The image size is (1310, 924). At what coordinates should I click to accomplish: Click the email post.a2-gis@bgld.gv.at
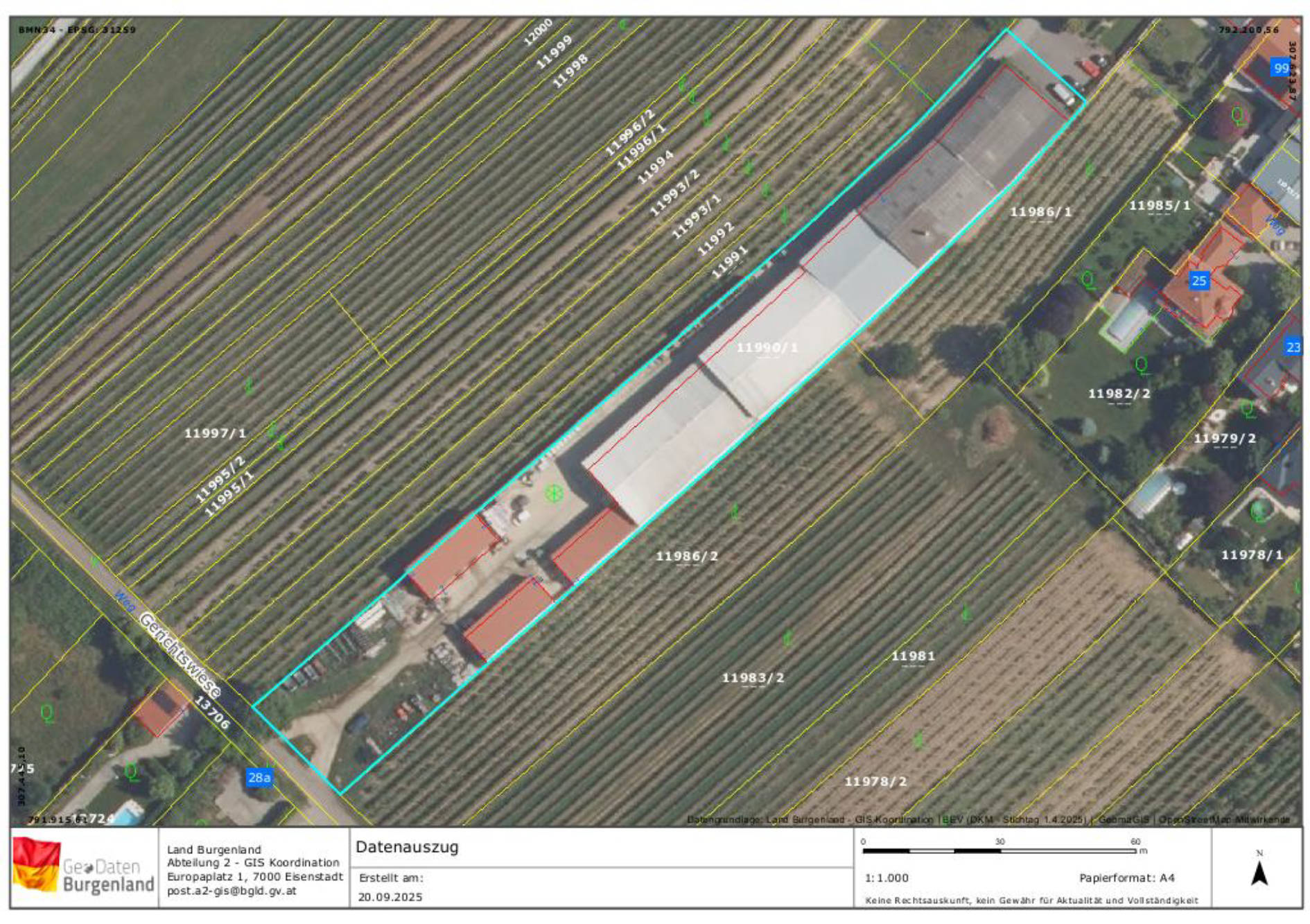pyautogui.click(x=232, y=891)
